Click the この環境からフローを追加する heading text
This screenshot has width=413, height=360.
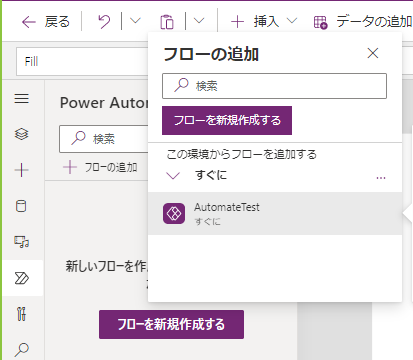pyautogui.click(x=241, y=154)
